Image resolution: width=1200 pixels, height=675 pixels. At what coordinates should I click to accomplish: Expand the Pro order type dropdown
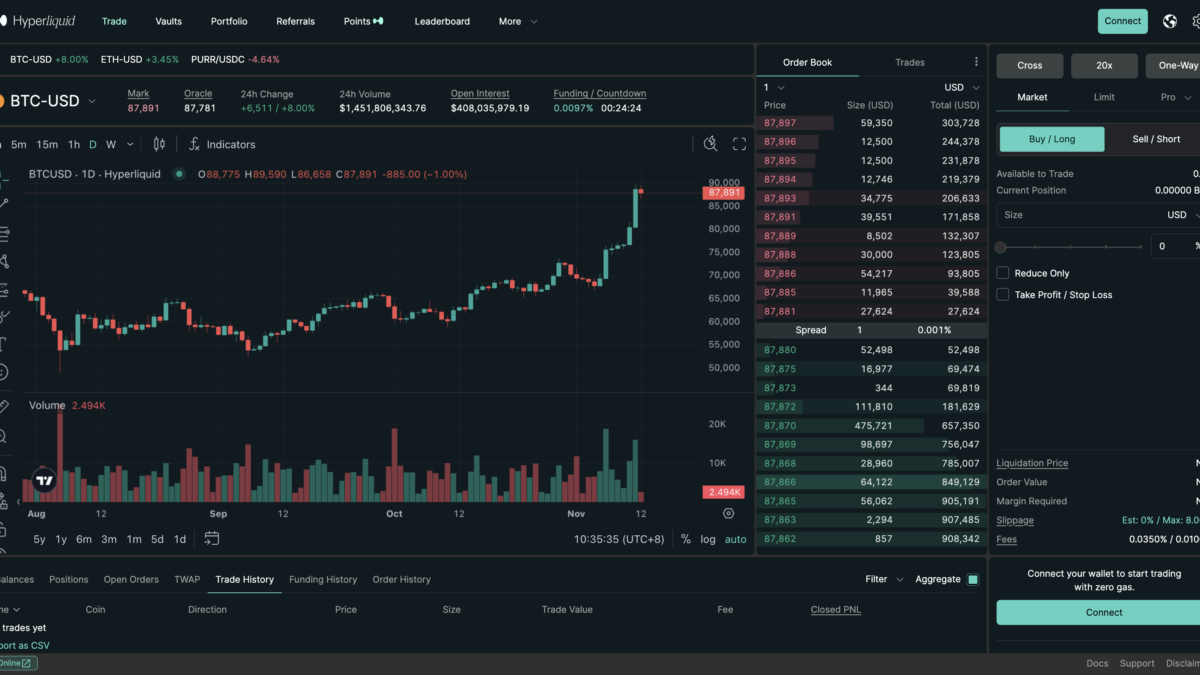pos(1176,97)
